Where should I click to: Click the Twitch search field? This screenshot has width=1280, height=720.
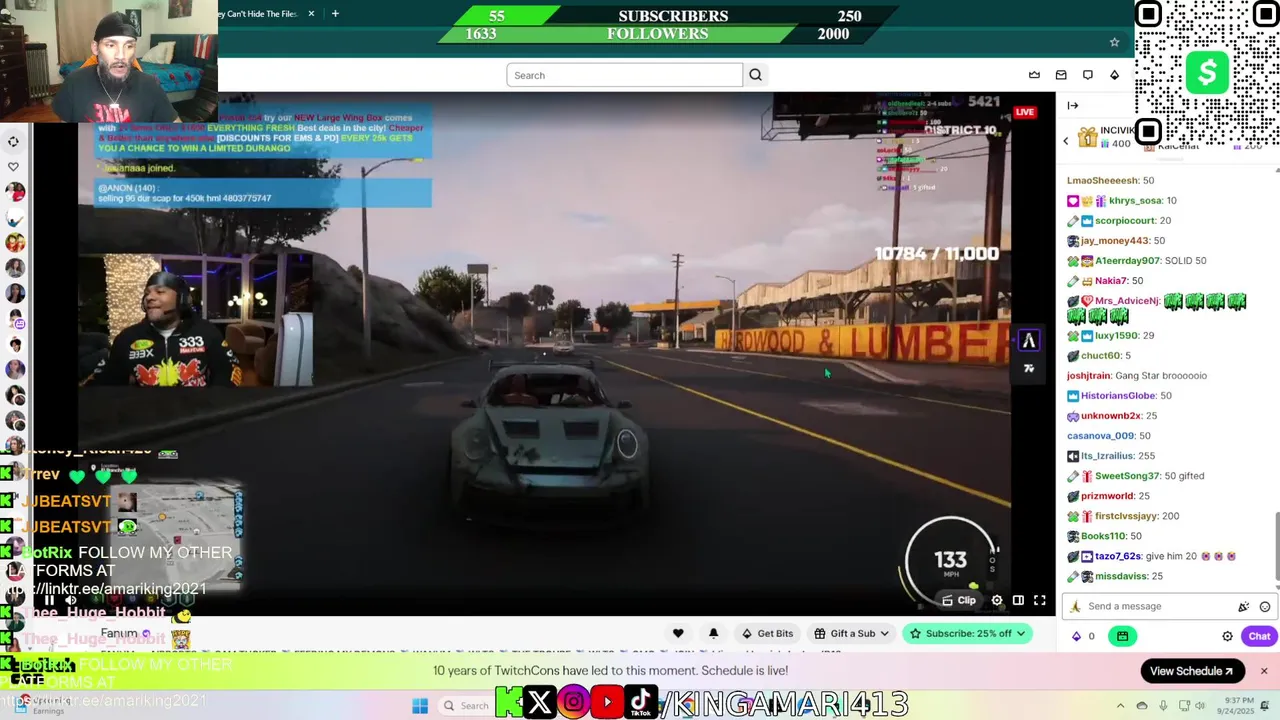click(x=625, y=75)
